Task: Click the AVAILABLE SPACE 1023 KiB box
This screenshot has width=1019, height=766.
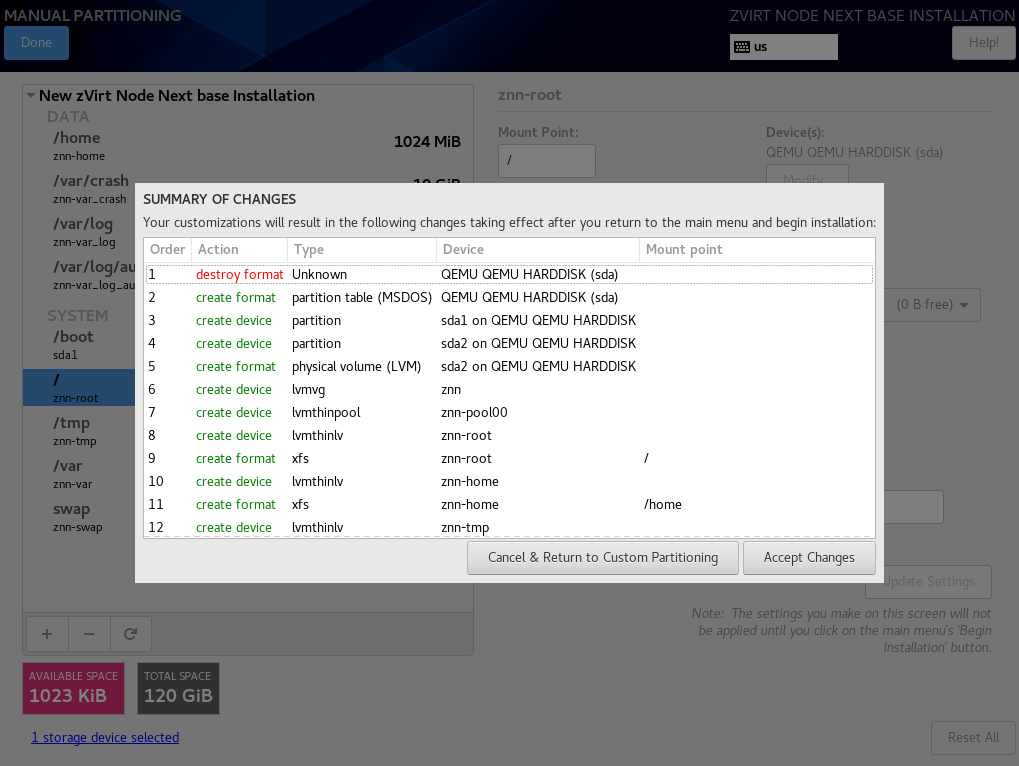Action: click(73, 688)
